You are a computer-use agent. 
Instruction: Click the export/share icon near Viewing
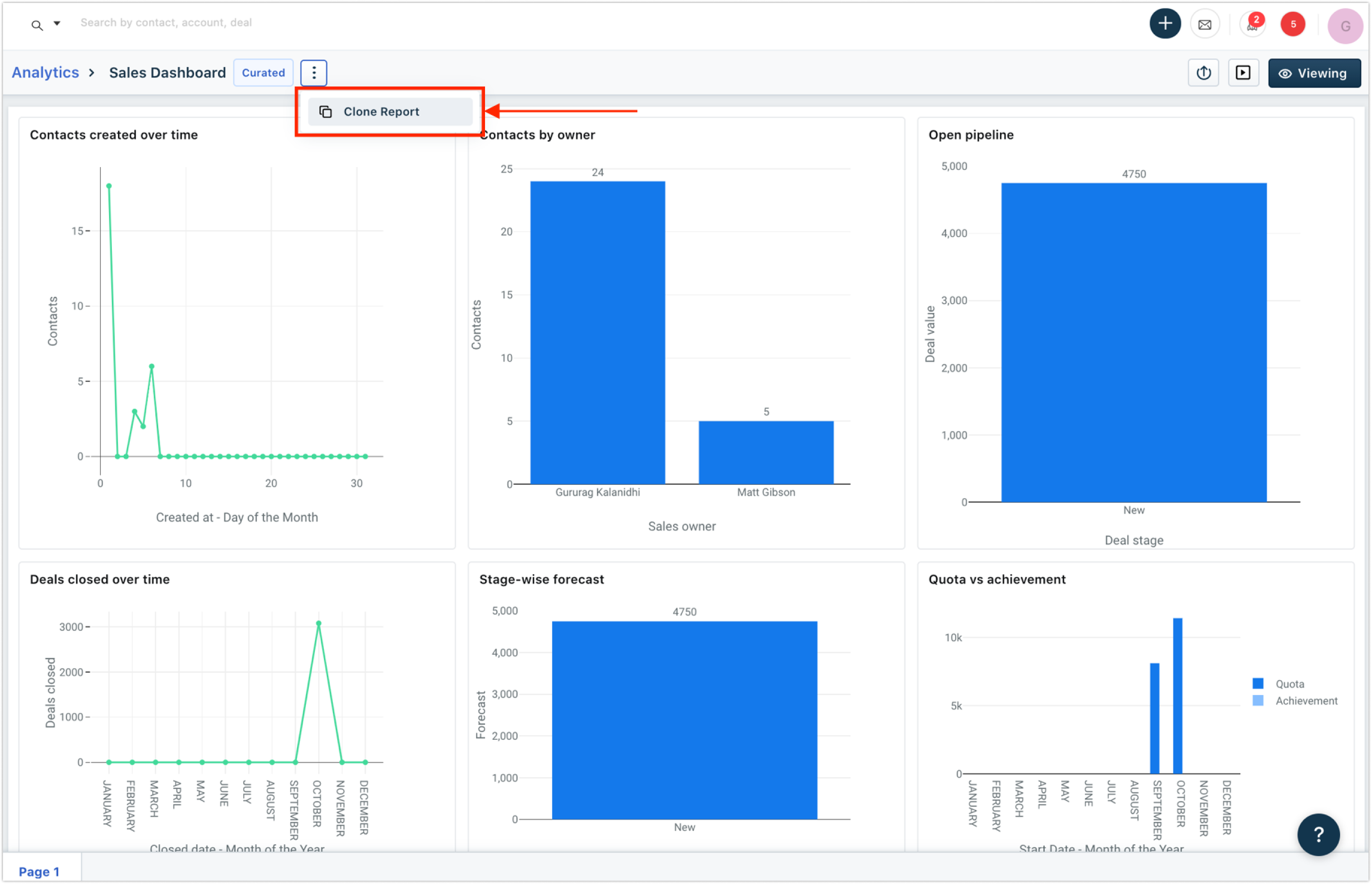tap(1203, 72)
